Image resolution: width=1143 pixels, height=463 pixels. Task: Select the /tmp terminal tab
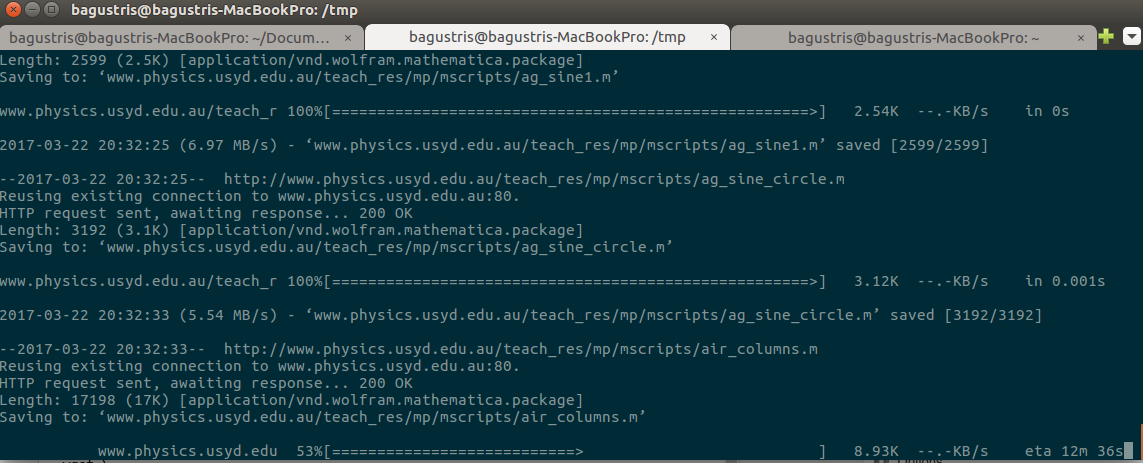click(547, 36)
